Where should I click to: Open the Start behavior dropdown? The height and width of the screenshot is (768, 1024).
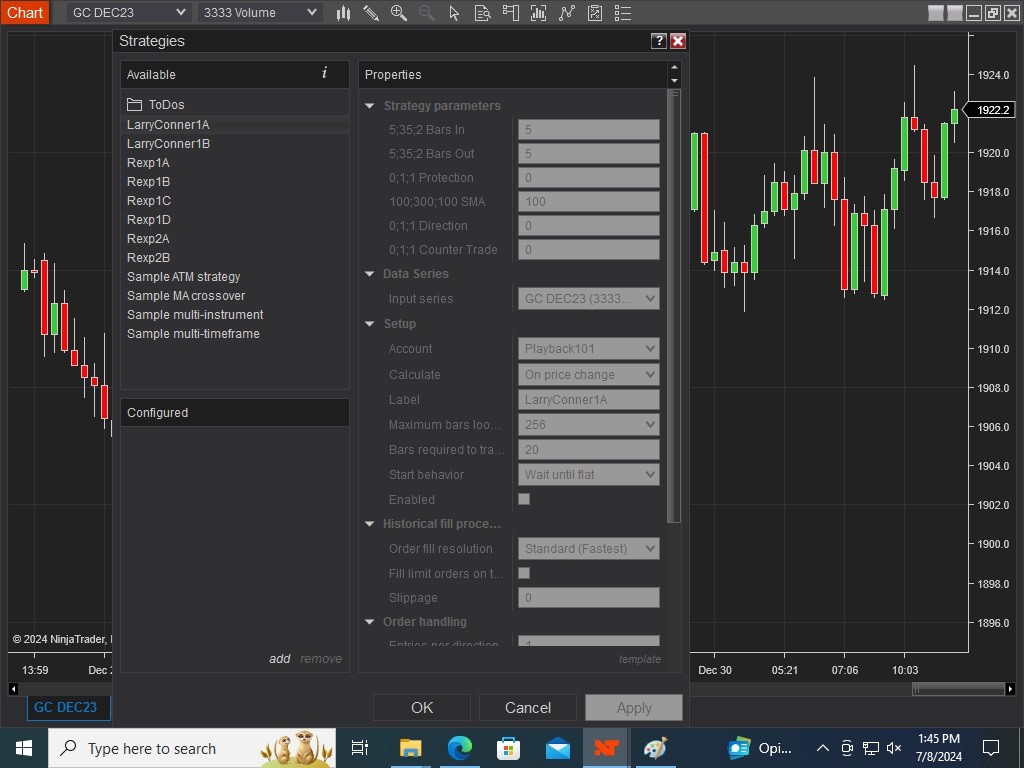[x=588, y=475]
